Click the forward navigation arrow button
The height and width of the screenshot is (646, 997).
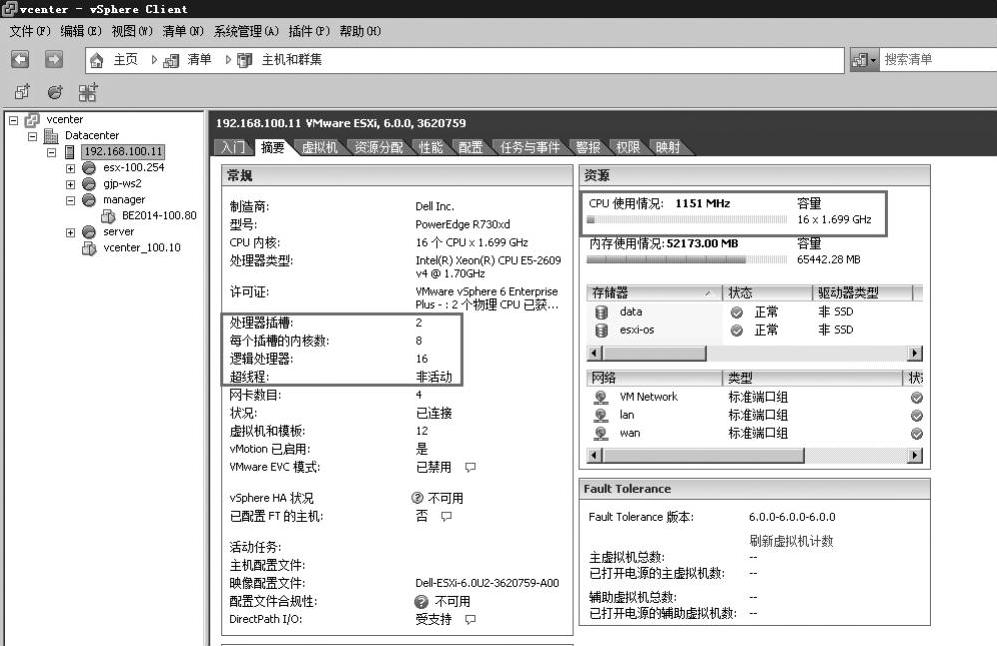pos(54,60)
